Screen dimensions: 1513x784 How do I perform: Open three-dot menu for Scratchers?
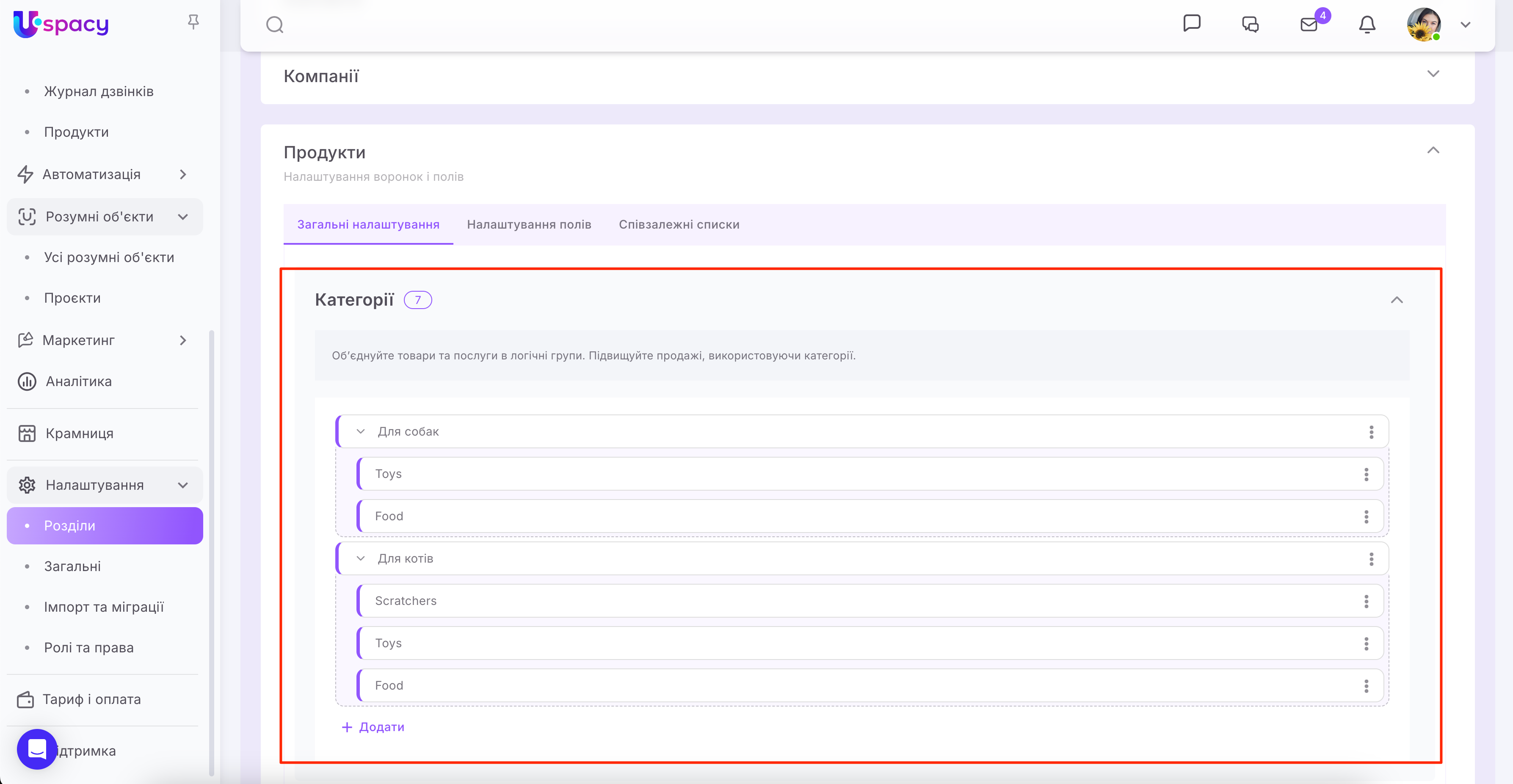coord(1366,601)
